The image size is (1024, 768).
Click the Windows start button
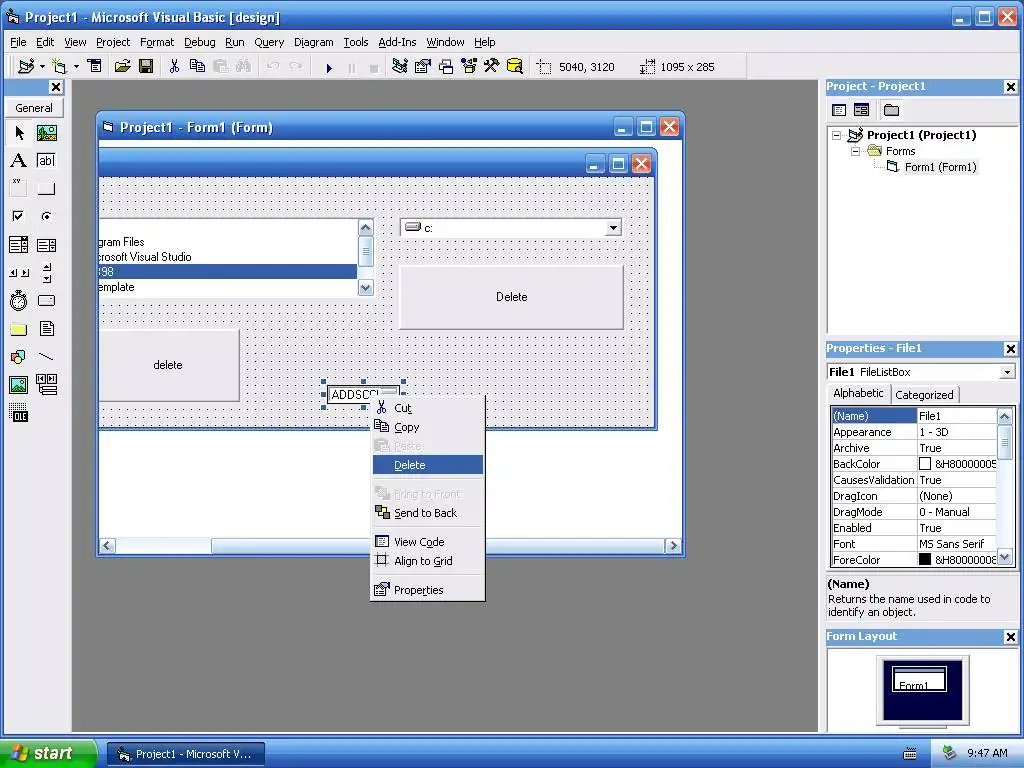click(x=48, y=754)
